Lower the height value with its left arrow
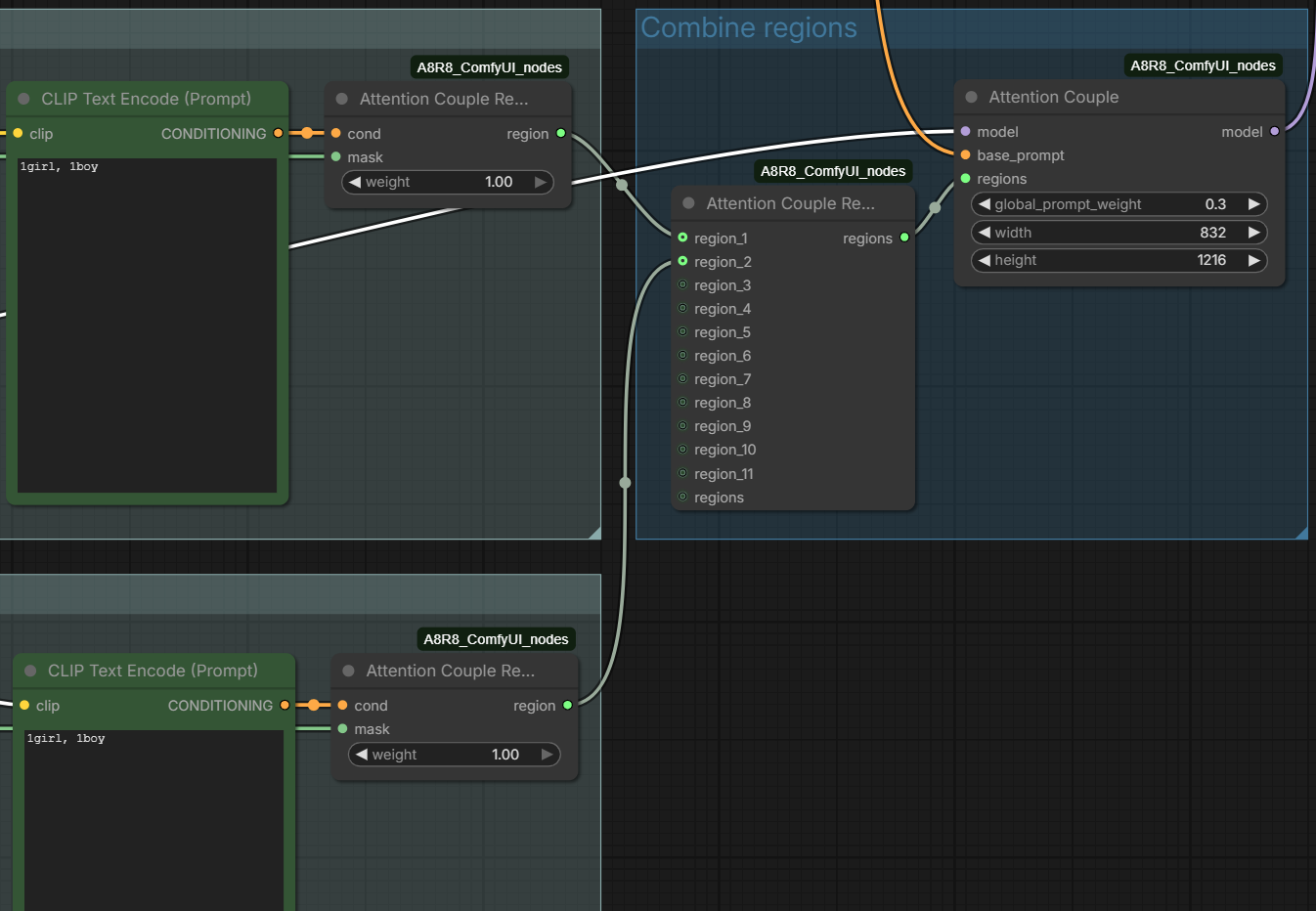Screen dimensions: 1316x911 click(x=985, y=260)
